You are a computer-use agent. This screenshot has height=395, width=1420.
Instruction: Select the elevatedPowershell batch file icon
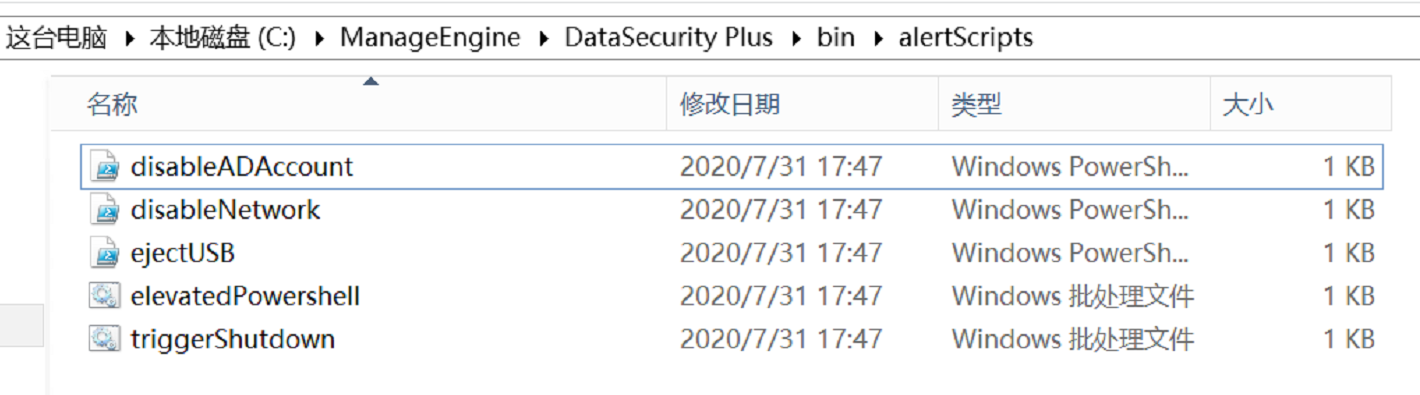[105, 296]
